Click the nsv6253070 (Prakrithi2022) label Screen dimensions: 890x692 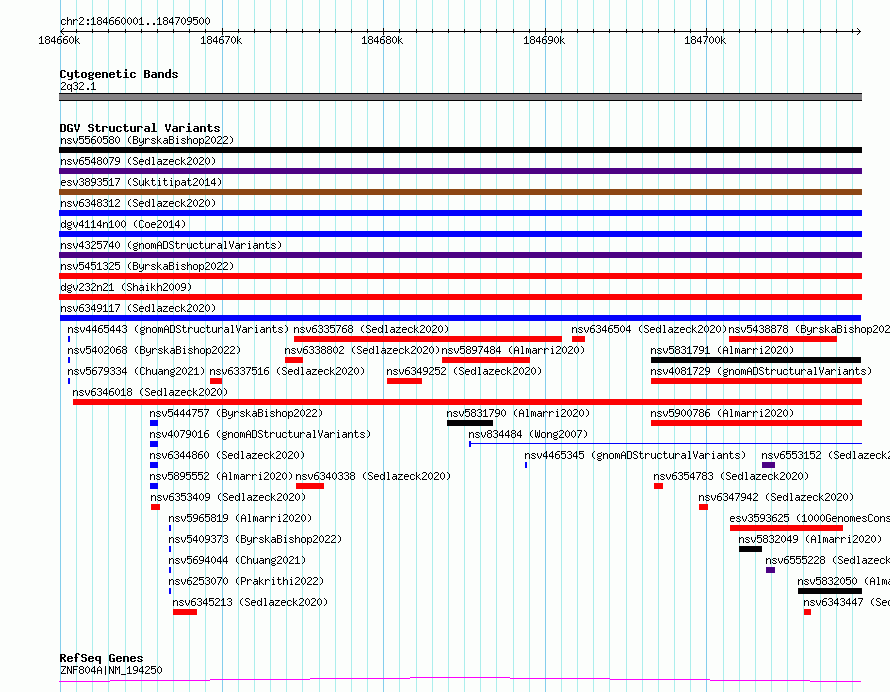click(x=246, y=581)
